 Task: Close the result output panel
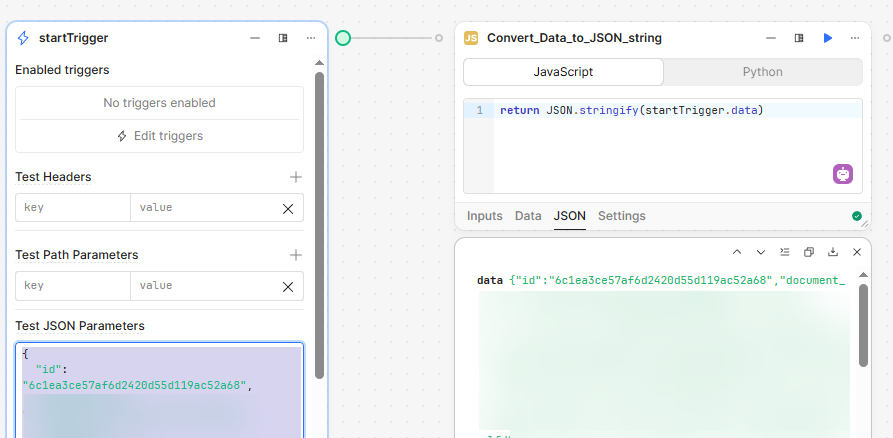point(857,252)
